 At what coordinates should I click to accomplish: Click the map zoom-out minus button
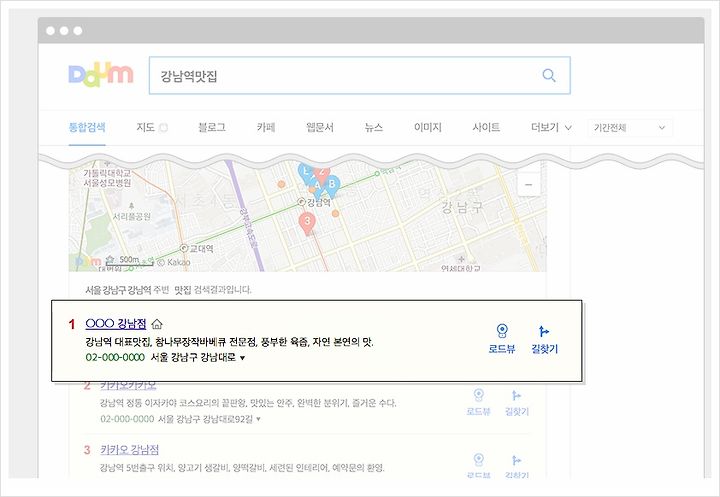529,185
